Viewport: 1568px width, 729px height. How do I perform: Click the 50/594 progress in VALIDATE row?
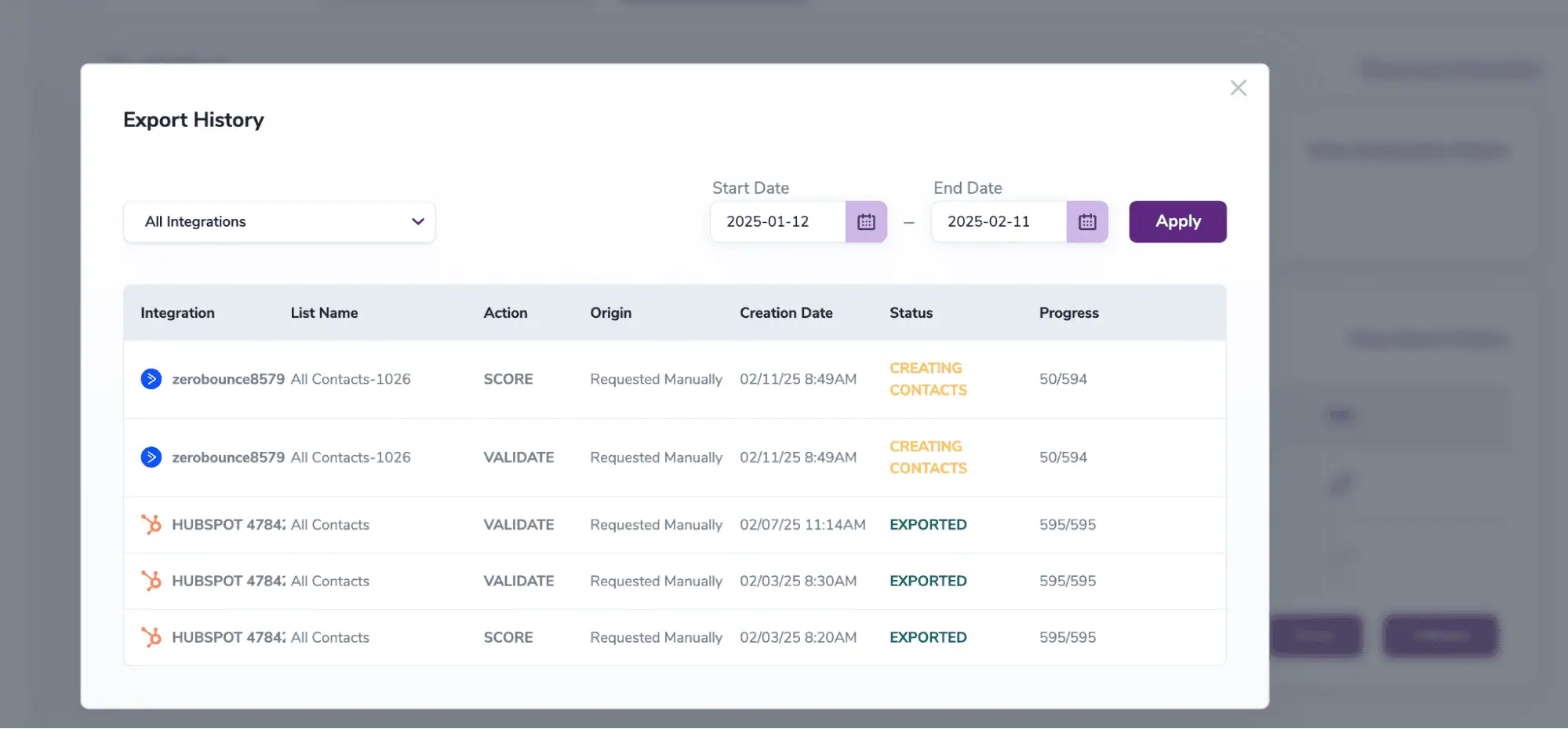[1063, 457]
